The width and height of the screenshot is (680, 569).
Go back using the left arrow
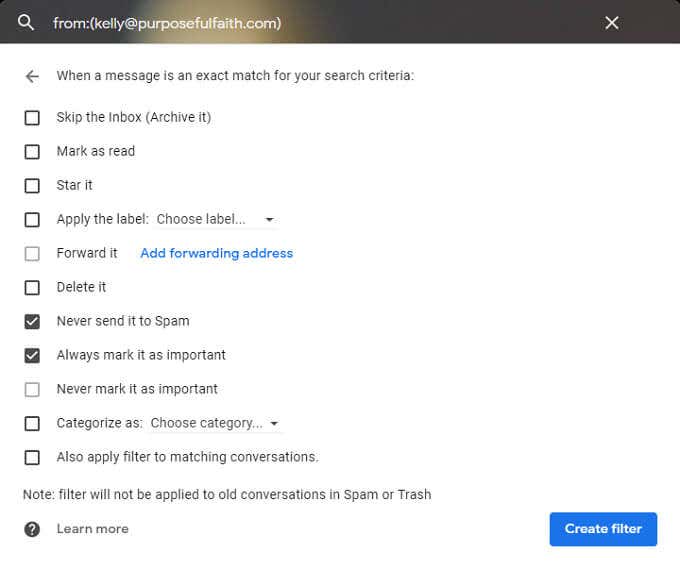(x=32, y=76)
